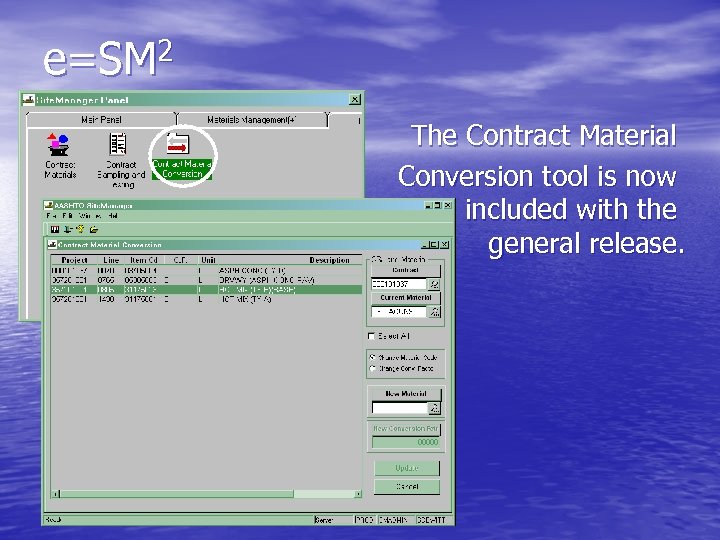Open the Edit menu

click(68, 215)
